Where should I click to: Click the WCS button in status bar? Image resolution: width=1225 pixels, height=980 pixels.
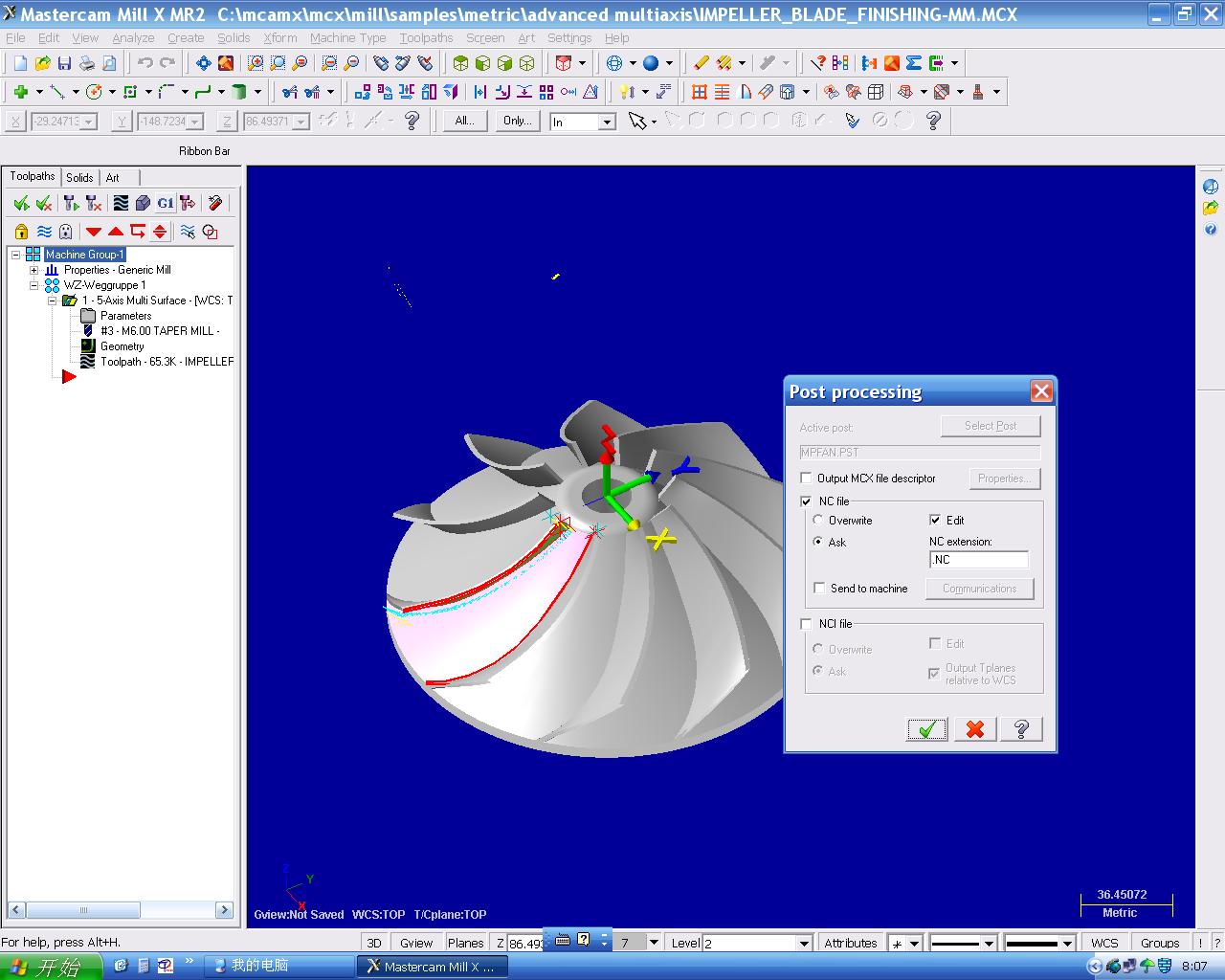[x=1104, y=943]
